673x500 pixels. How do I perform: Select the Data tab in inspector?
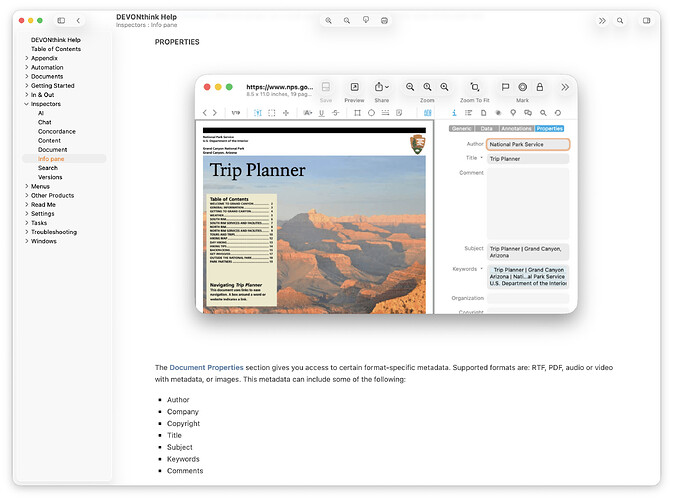coord(487,129)
